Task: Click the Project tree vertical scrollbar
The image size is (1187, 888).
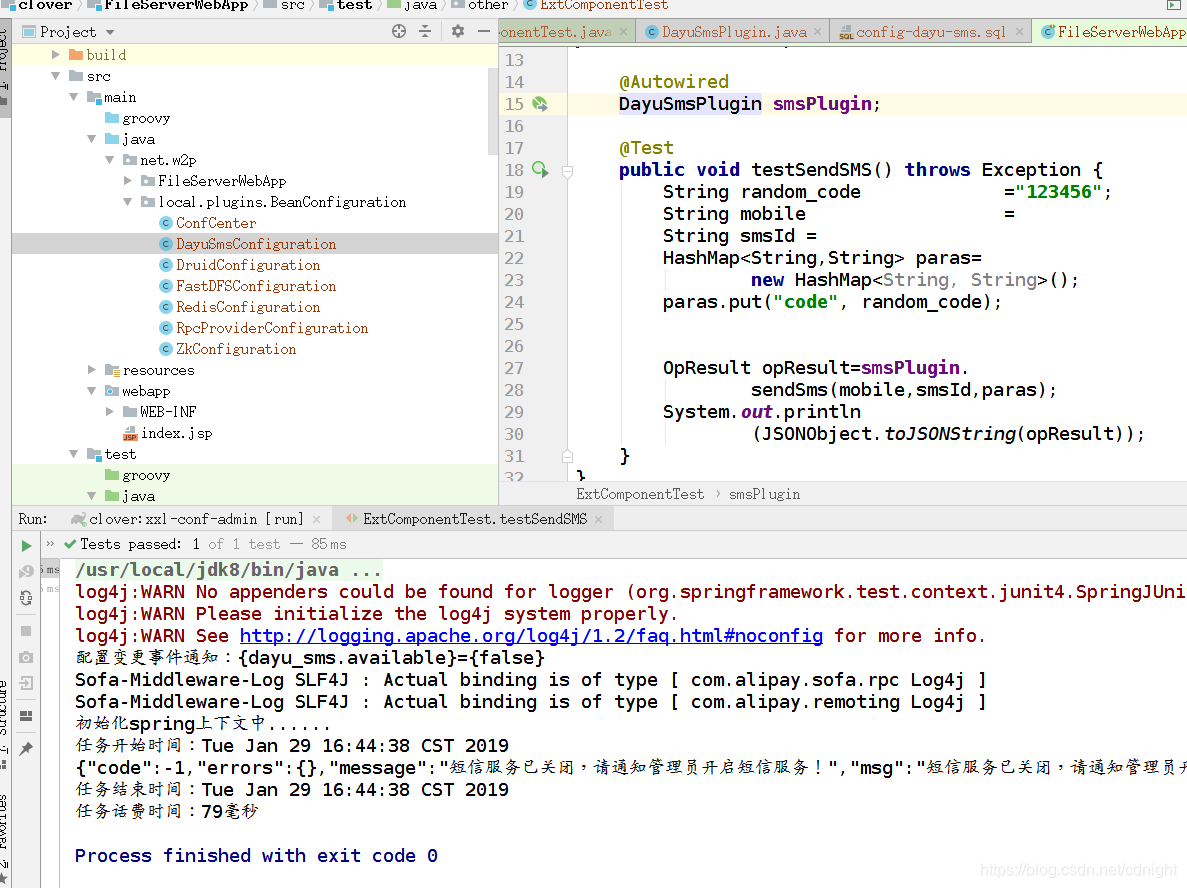Action: (x=493, y=110)
